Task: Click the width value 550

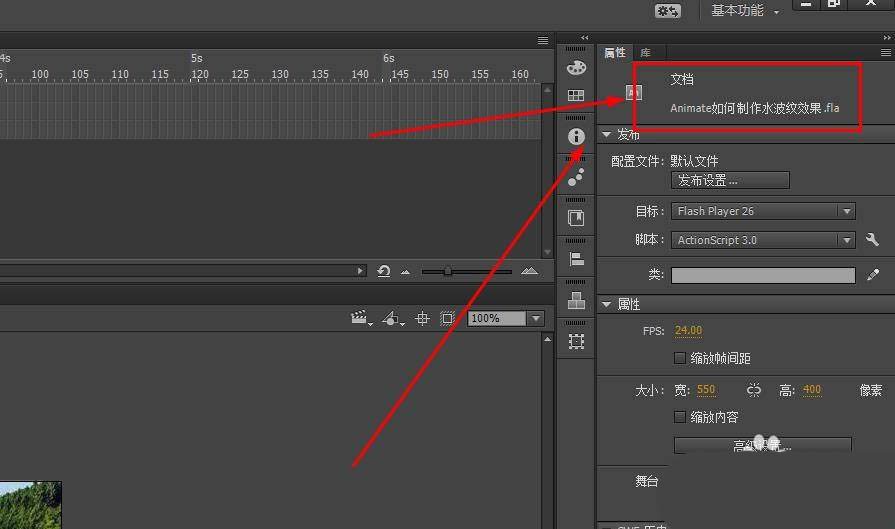Action: [x=706, y=390]
